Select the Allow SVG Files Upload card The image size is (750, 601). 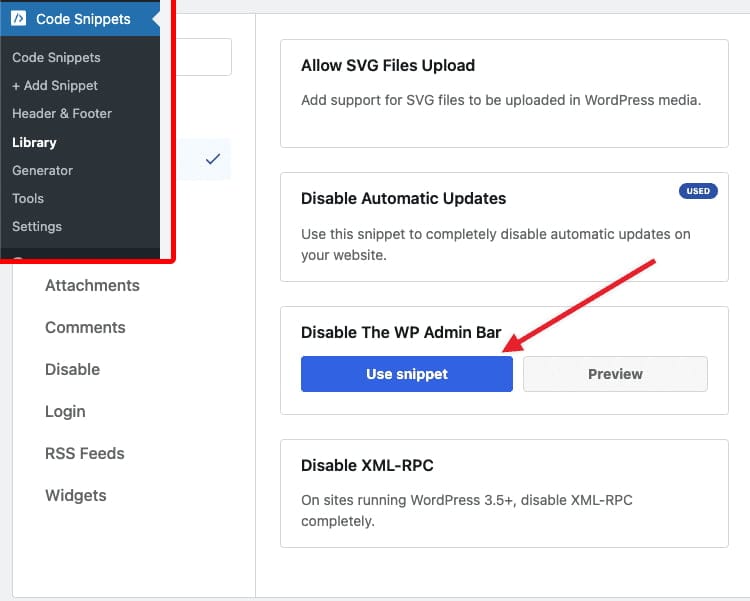[504, 93]
